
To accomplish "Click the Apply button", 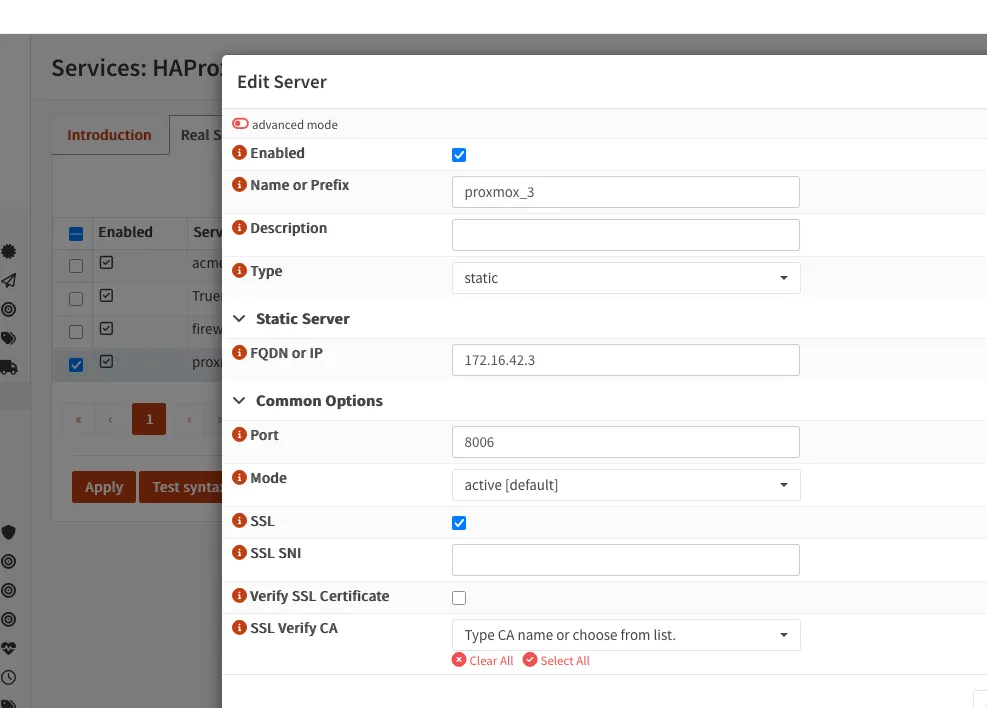I will 103,487.
